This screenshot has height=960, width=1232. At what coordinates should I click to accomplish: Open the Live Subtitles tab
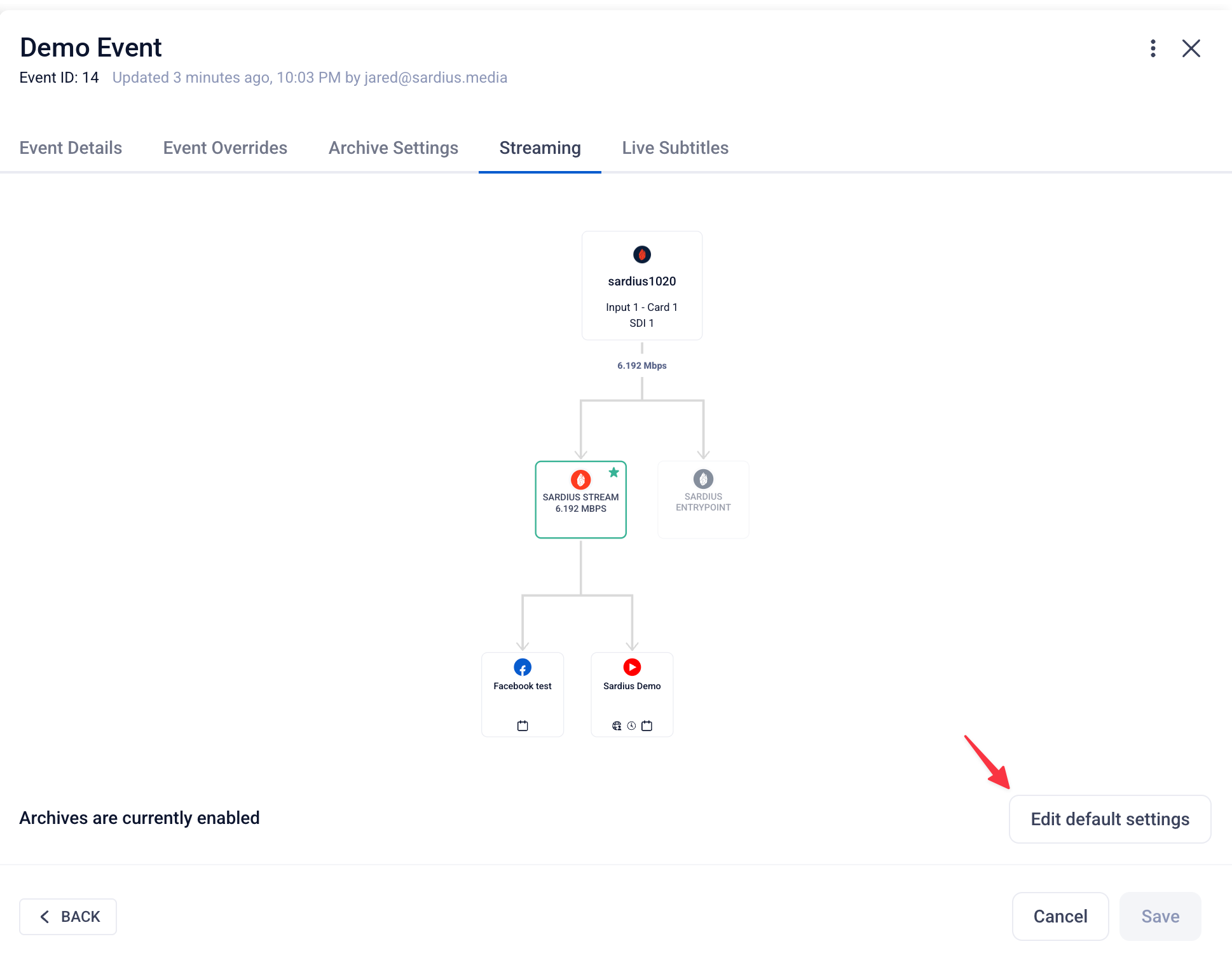(675, 147)
